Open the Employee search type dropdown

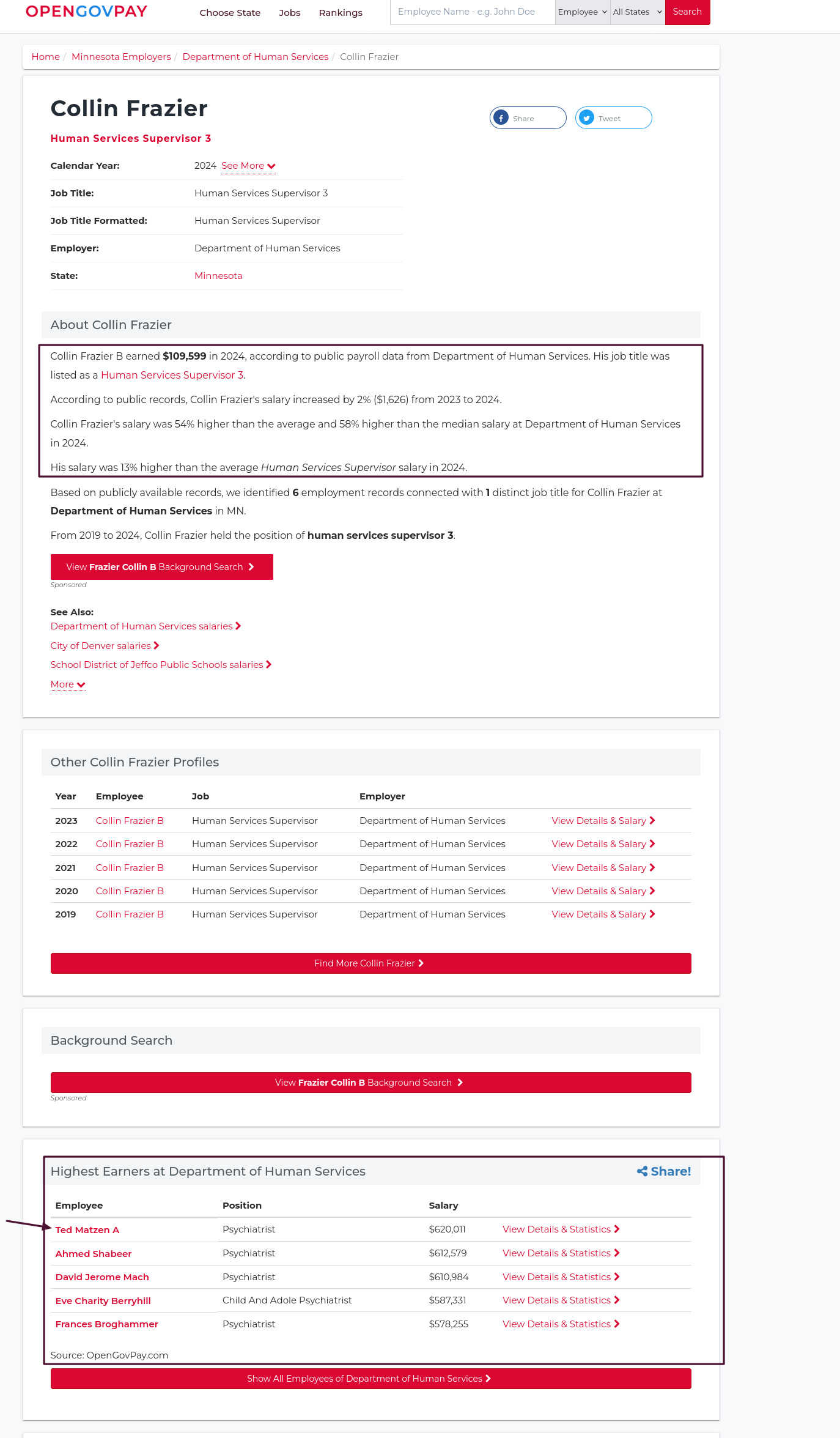point(582,12)
